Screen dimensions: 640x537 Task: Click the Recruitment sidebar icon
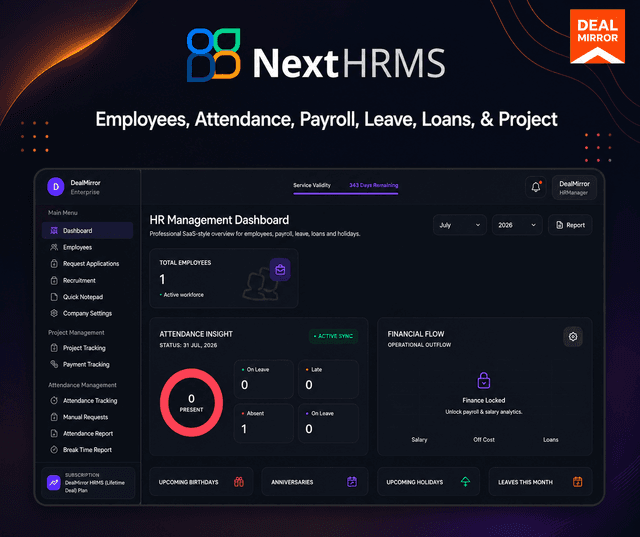[54, 280]
